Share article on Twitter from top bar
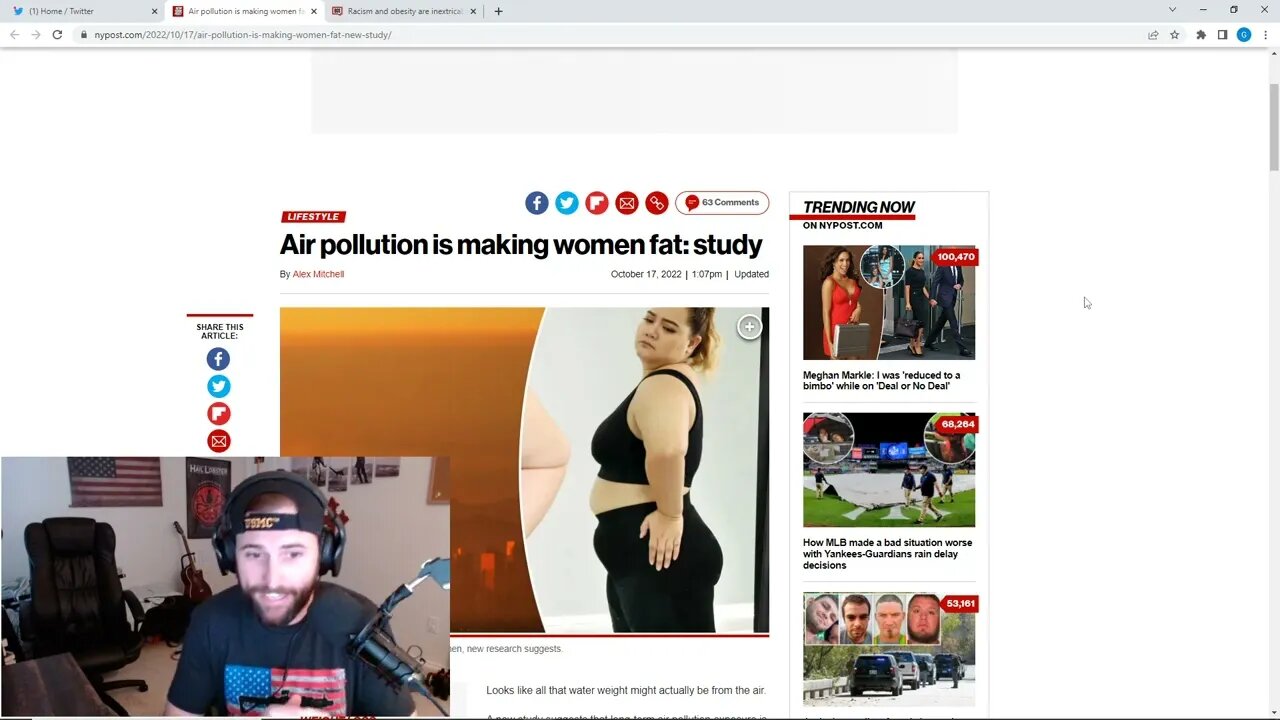 (567, 203)
